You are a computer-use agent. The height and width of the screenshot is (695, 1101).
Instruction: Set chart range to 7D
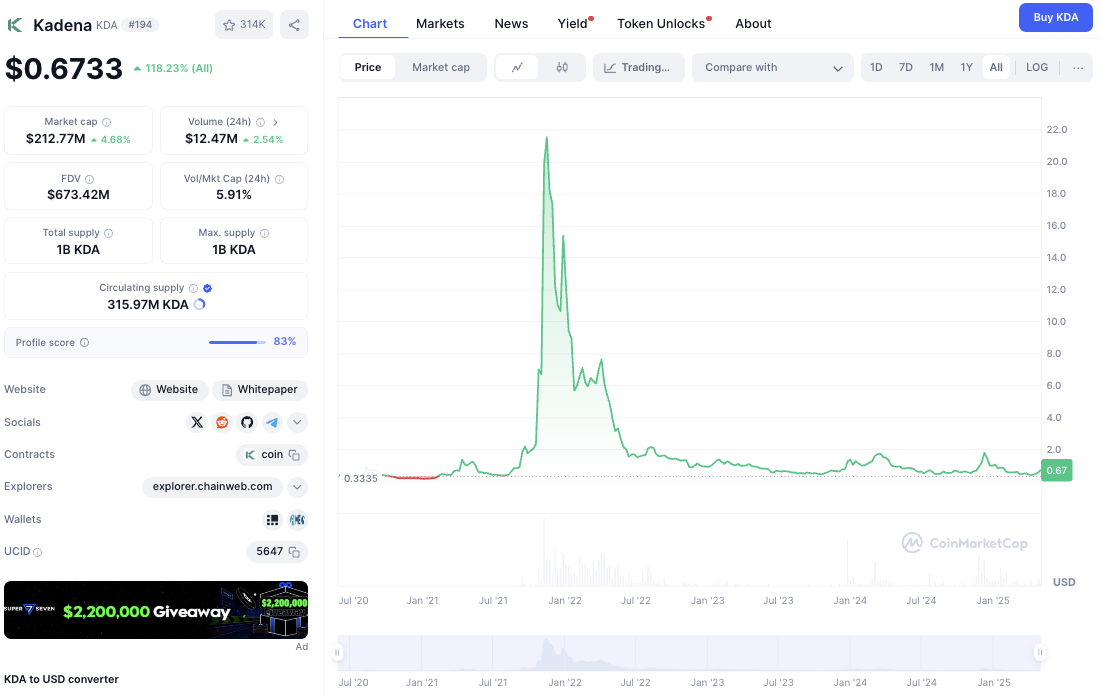906,67
